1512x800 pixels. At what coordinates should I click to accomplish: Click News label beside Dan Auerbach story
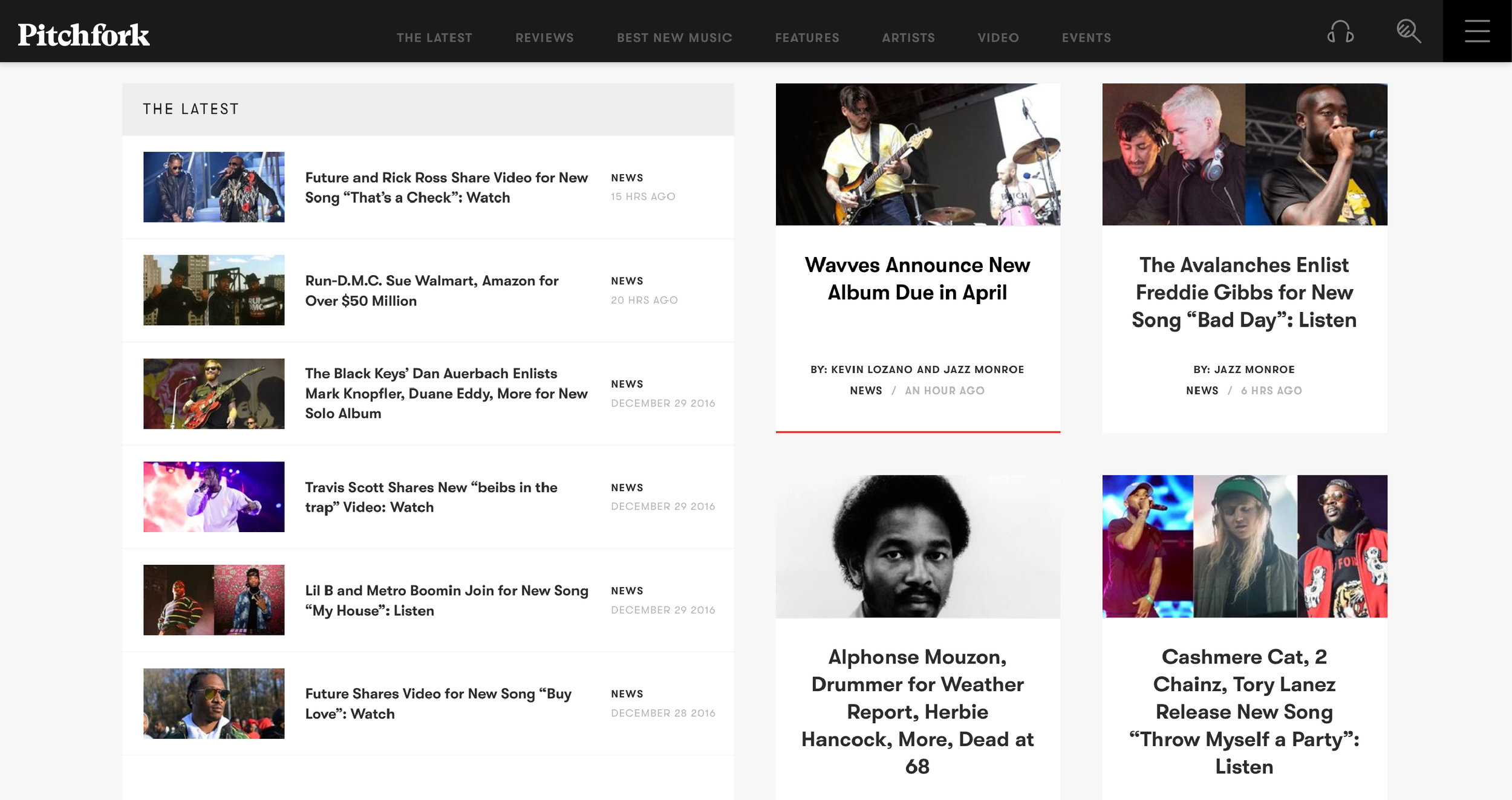627,385
